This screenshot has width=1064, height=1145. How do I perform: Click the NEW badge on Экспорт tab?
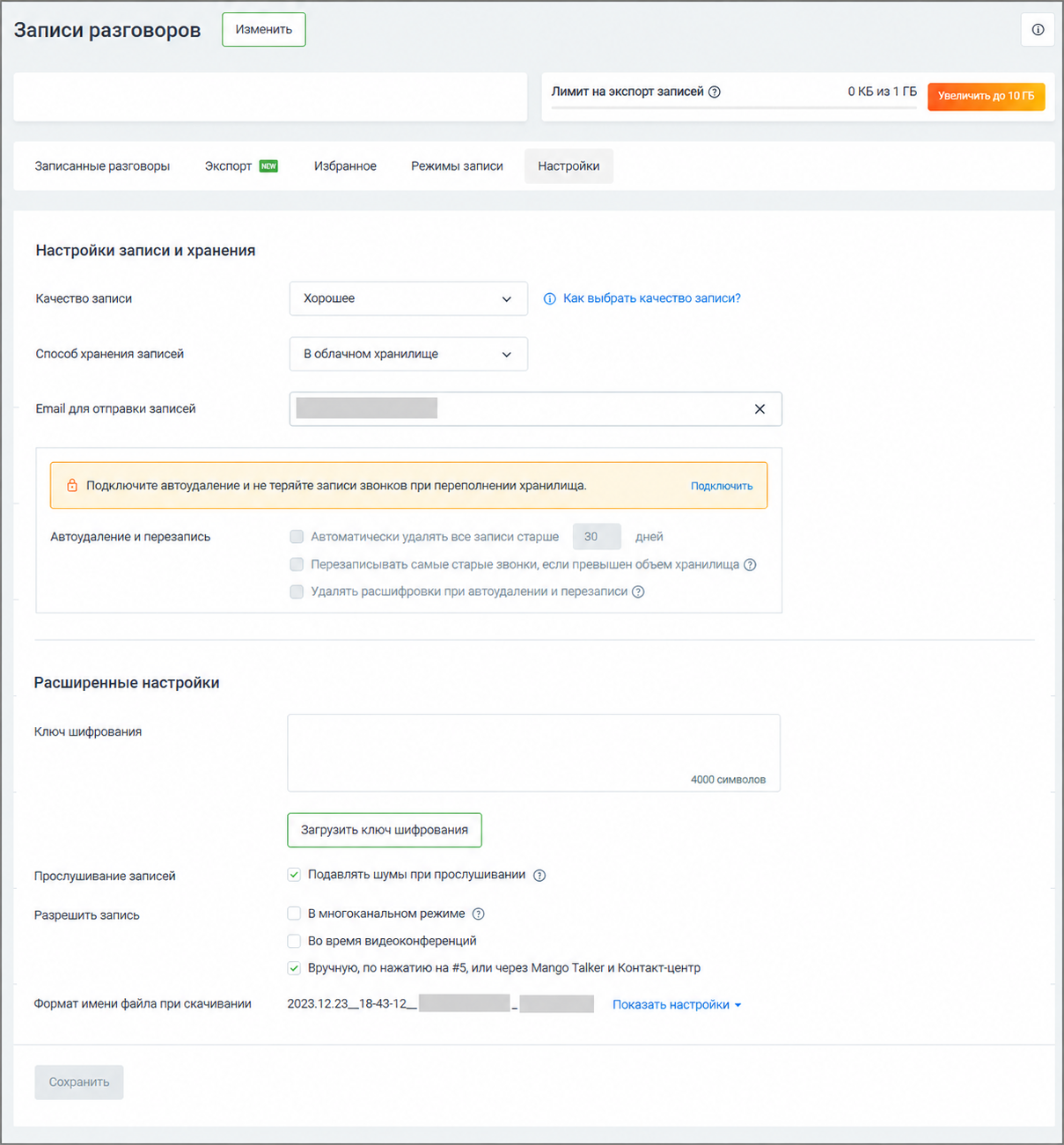pos(268,165)
